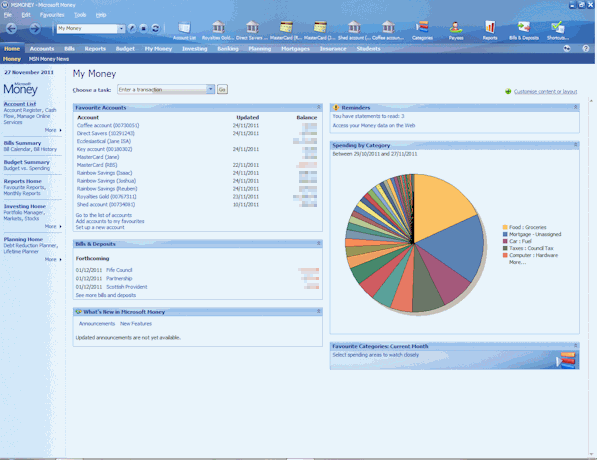Expand More under Planning Home

(x=53, y=259)
